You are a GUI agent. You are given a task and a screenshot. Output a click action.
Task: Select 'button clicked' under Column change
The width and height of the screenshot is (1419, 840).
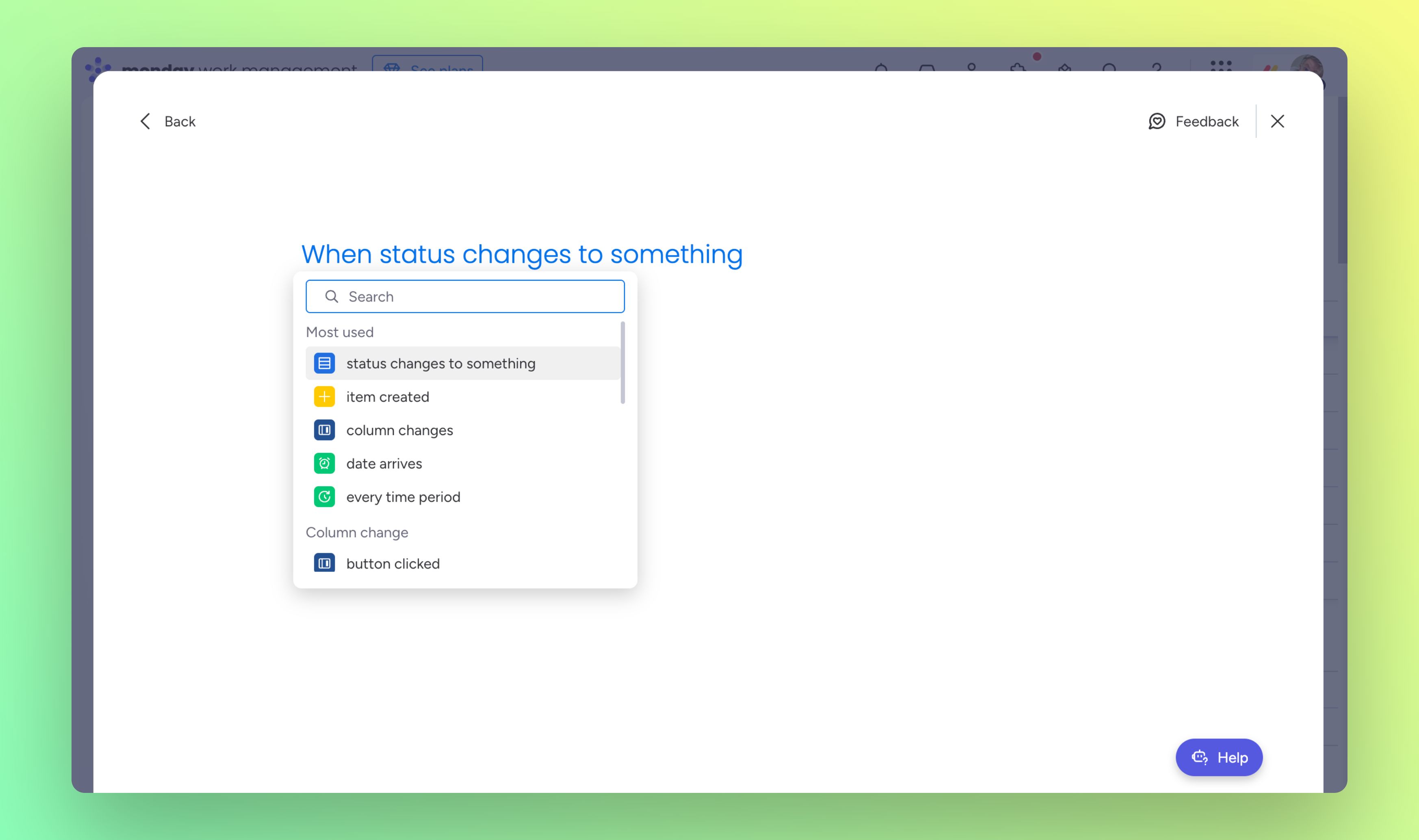click(393, 564)
